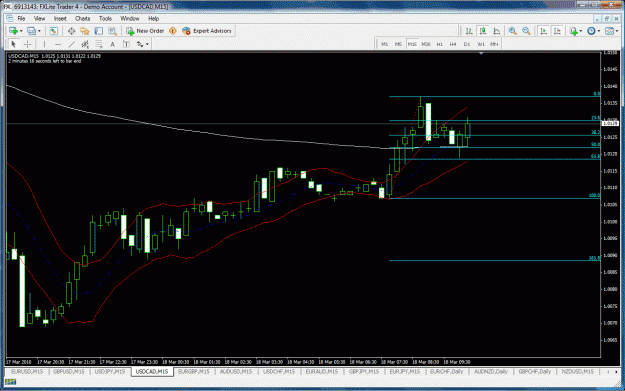Open the File menu
This screenshot has width=625, height=391.
21,18
